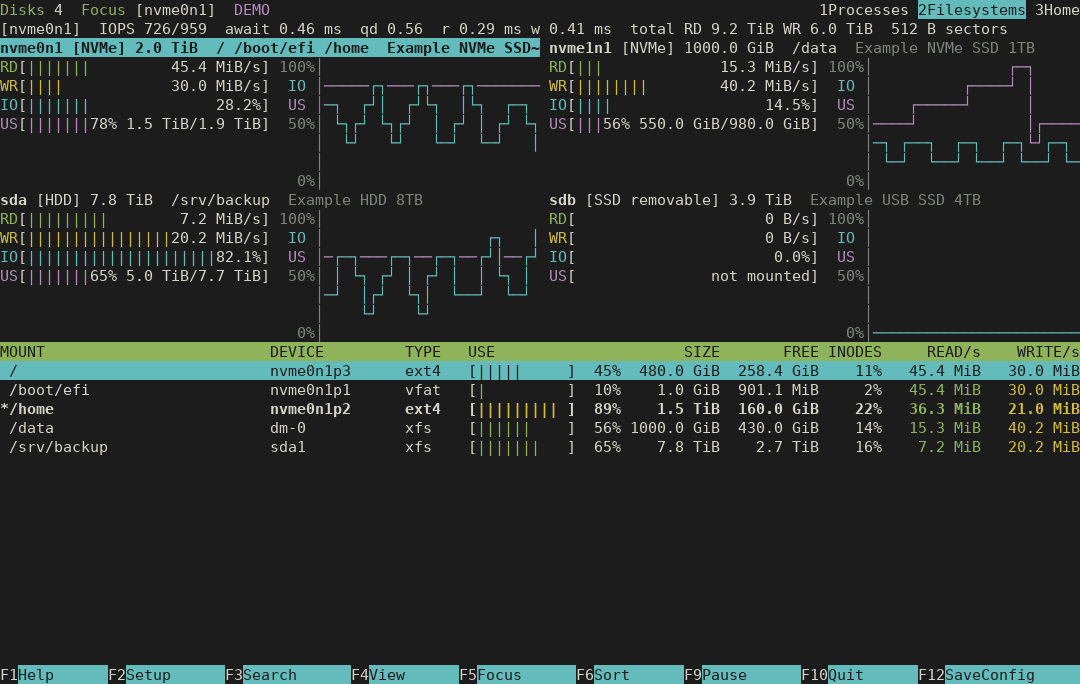1080x684 pixels.
Task: Sort by the WRITE/s column header
Action: pos(1048,352)
